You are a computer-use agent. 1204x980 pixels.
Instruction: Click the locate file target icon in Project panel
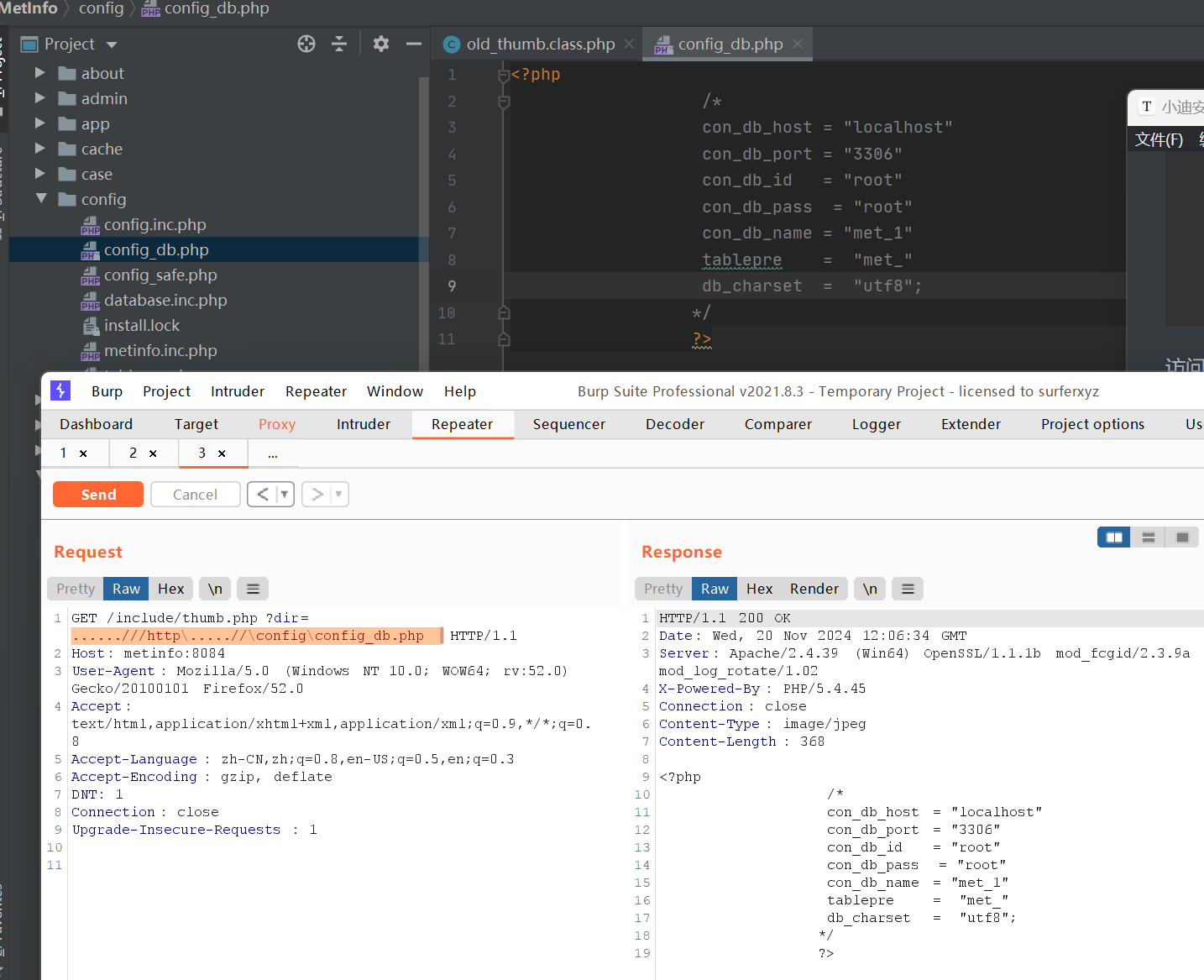(306, 44)
